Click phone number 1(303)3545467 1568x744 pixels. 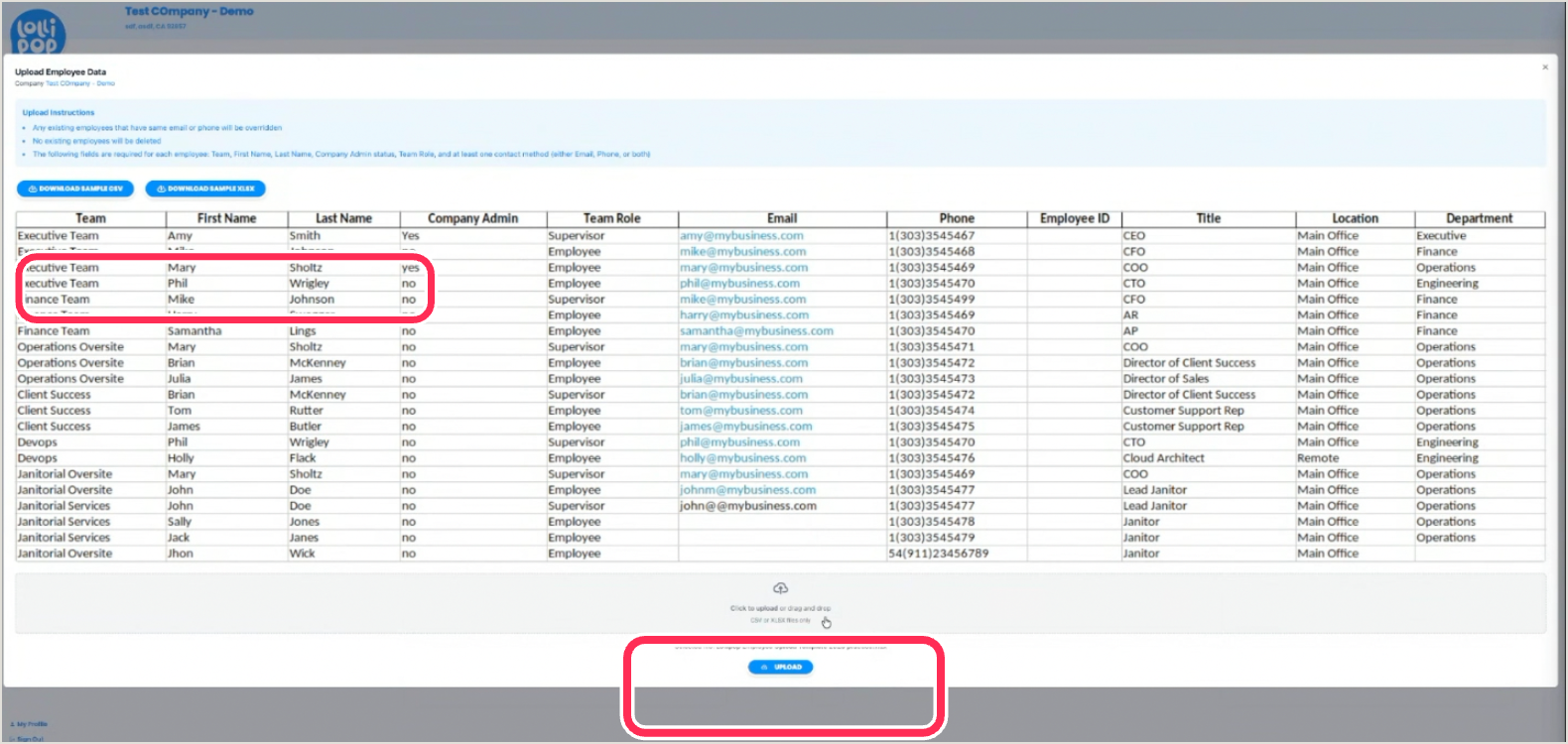(x=931, y=236)
